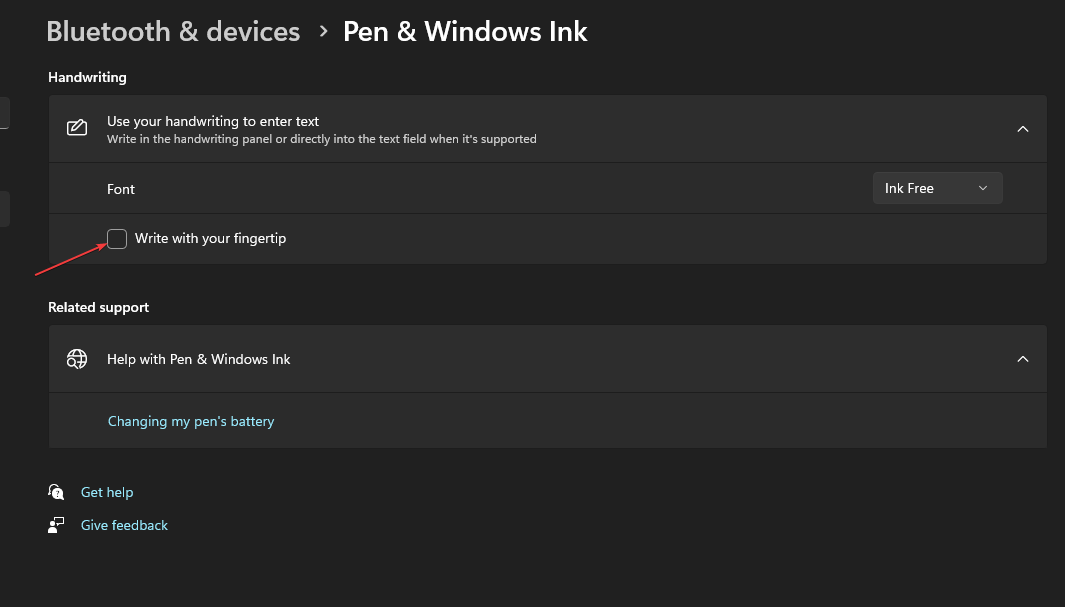Click the Get help headset icon
This screenshot has height=607, width=1065.
click(x=56, y=491)
